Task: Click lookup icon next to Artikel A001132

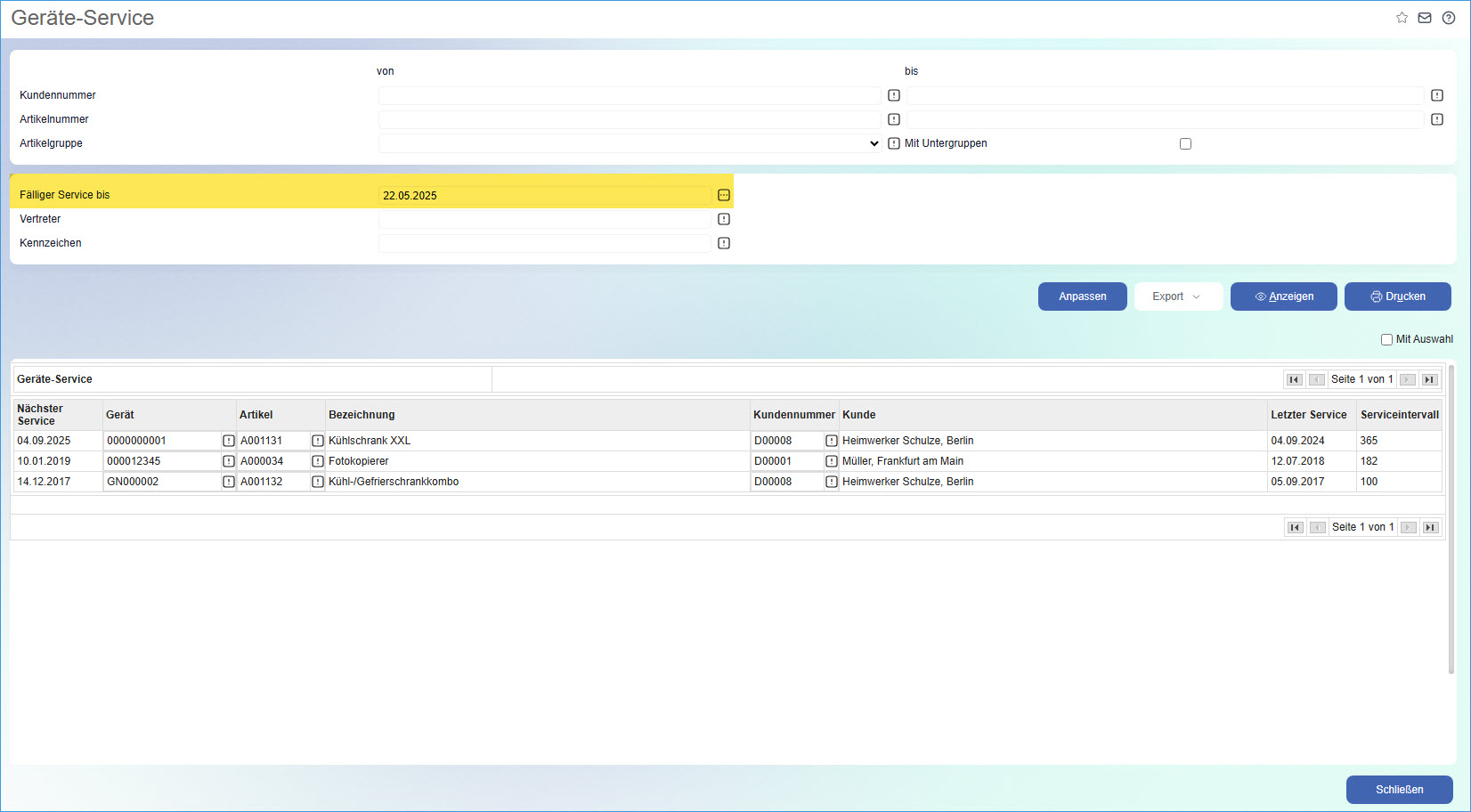Action: point(318,482)
